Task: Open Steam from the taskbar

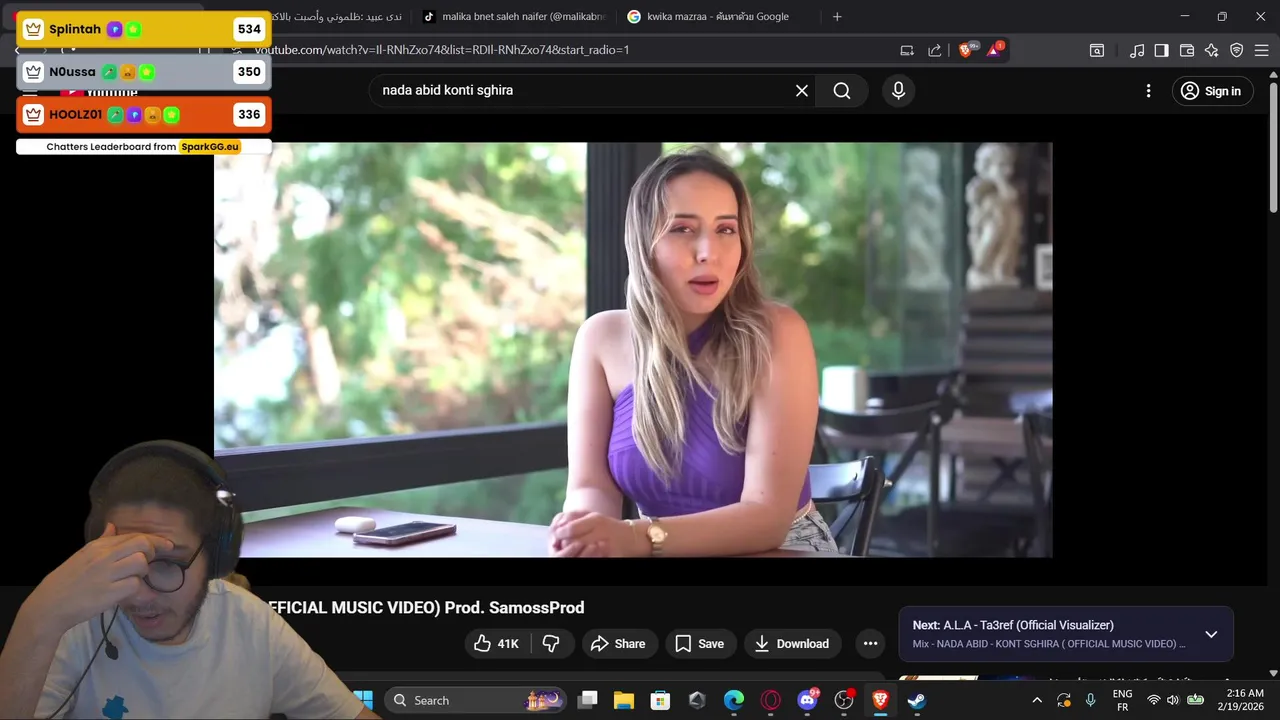Action: point(916,700)
